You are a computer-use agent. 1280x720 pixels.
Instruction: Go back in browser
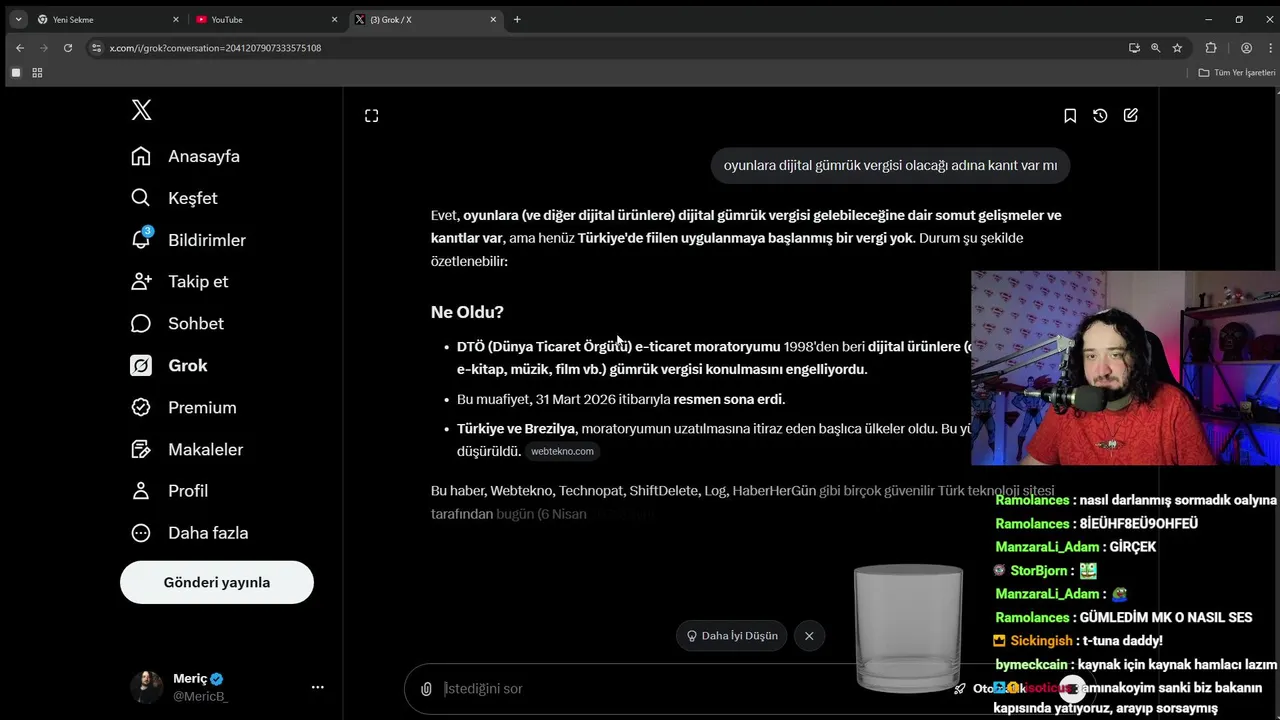coord(19,47)
